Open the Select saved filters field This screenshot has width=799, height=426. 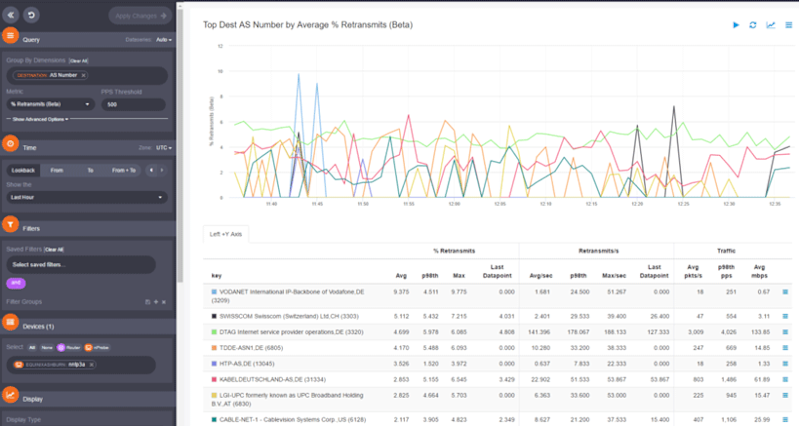81,264
